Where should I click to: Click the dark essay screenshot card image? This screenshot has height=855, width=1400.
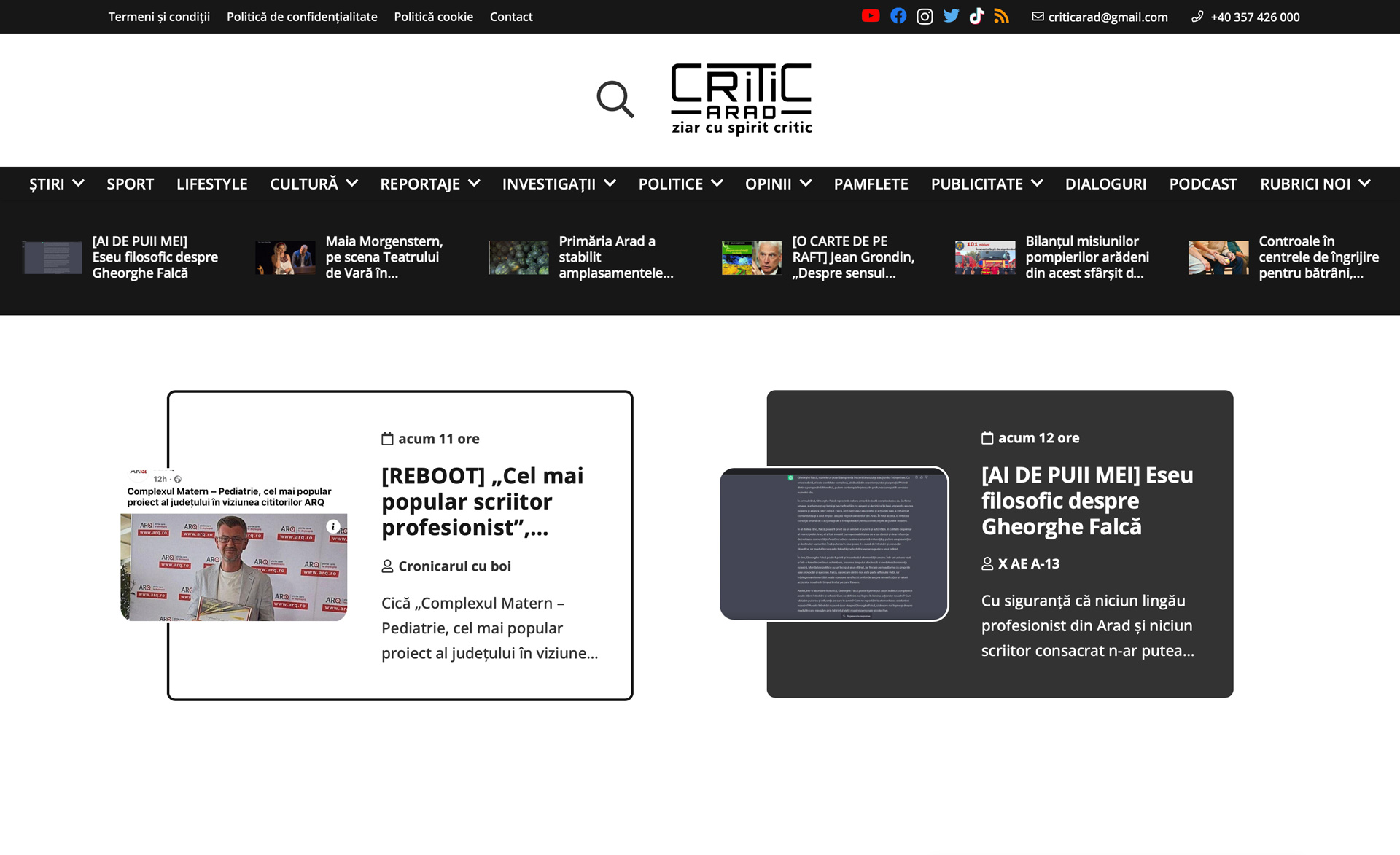[x=834, y=544]
